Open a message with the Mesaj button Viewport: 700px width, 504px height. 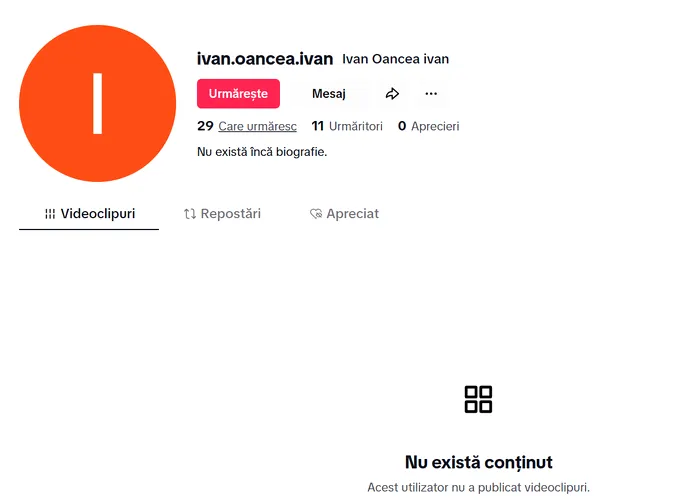(x=328, y=94)
